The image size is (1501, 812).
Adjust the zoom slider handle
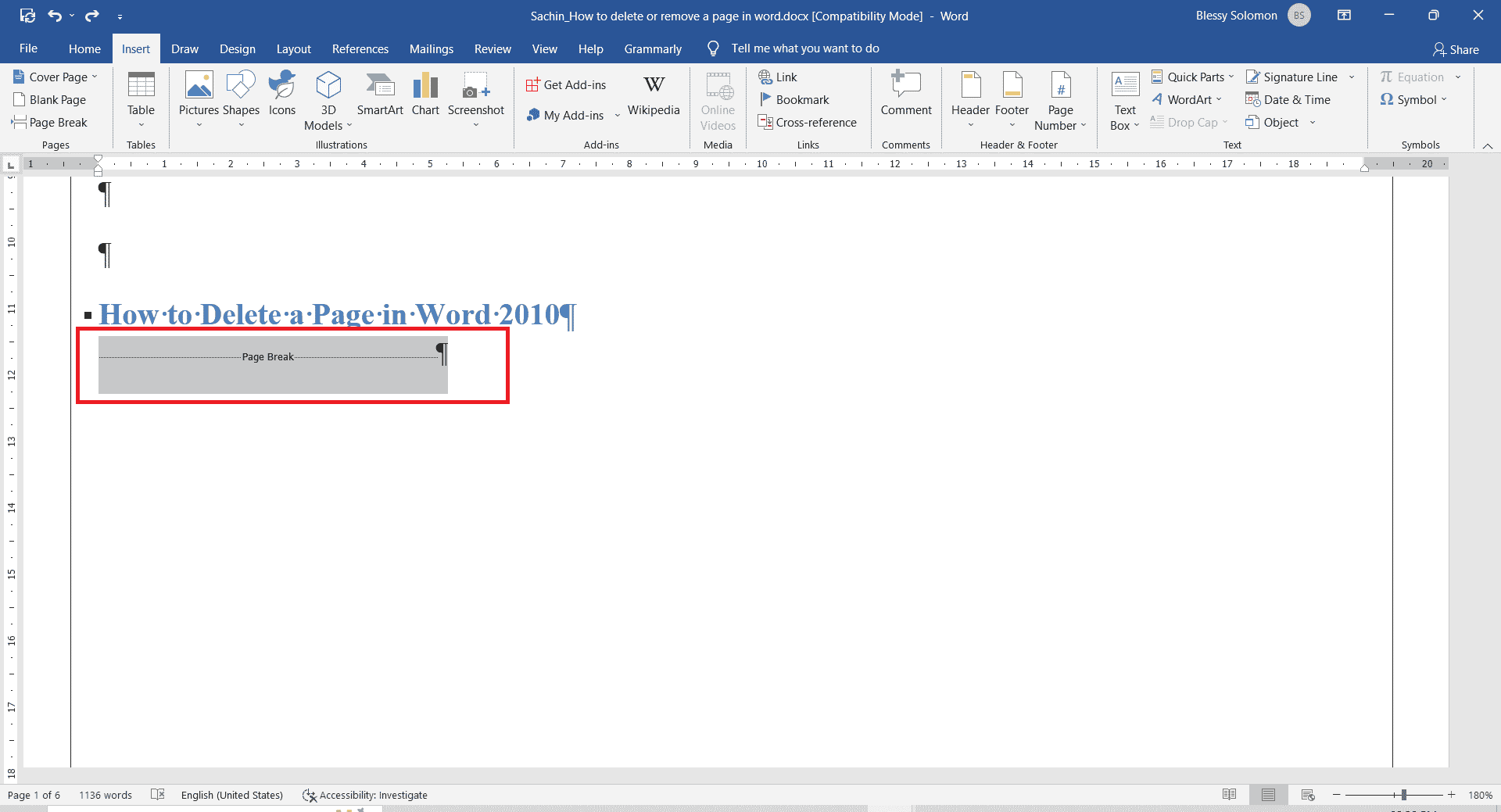(x=1404, y=795)
